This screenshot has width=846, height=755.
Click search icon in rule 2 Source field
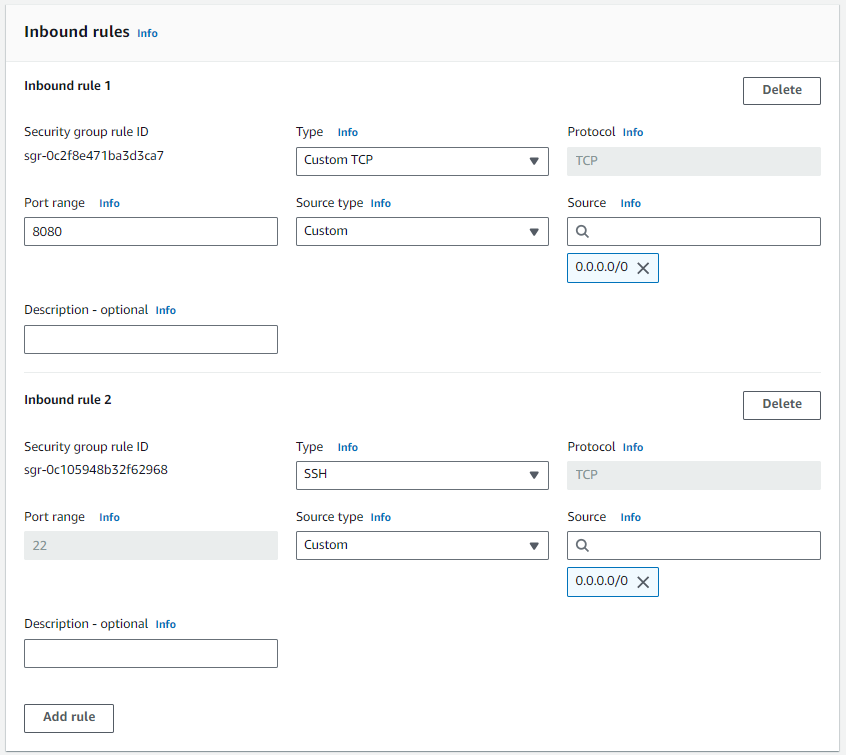(582, 546)
